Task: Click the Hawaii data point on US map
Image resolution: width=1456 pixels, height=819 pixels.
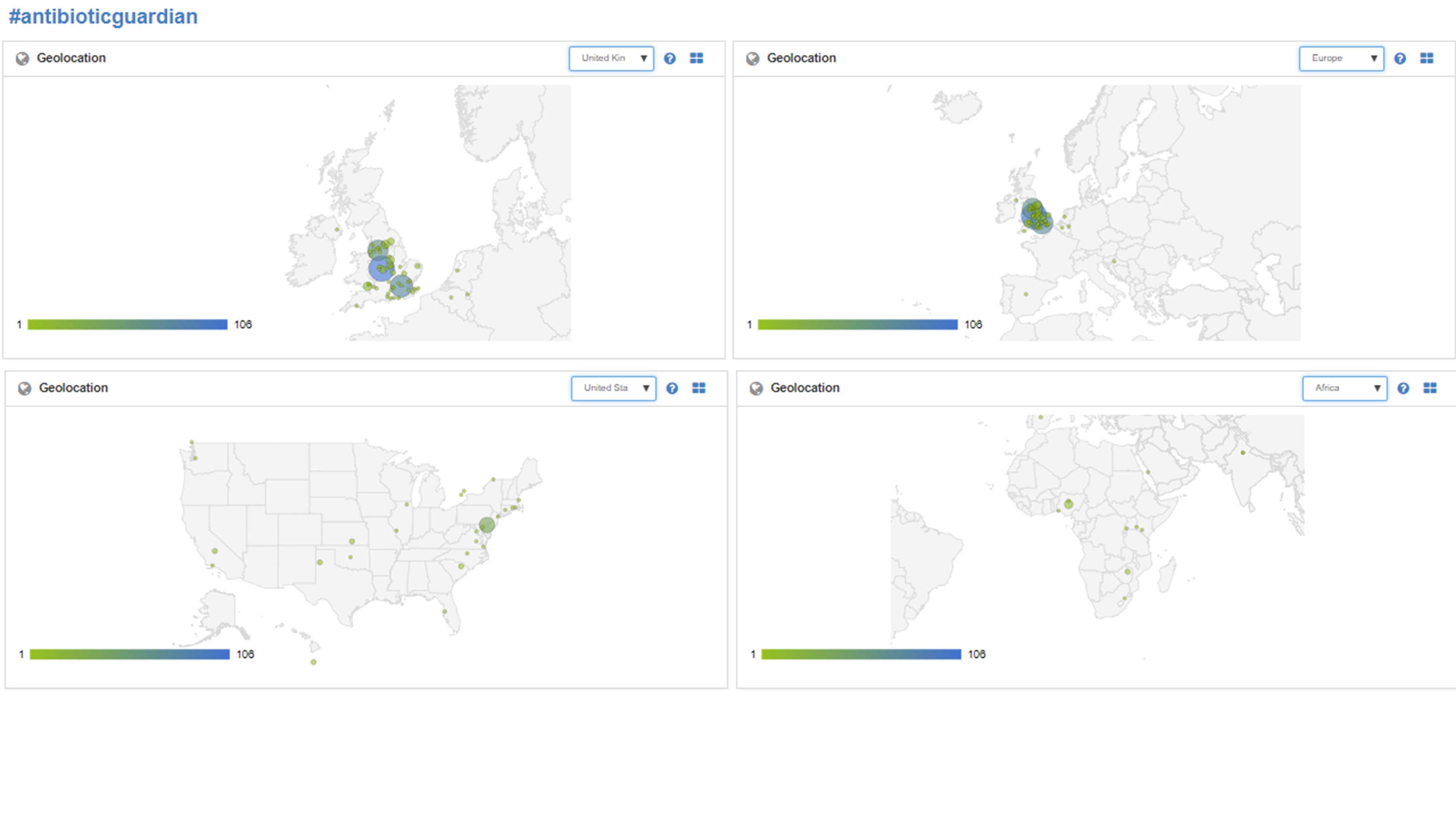Action: pyautogui.click(x=314, y=662)
